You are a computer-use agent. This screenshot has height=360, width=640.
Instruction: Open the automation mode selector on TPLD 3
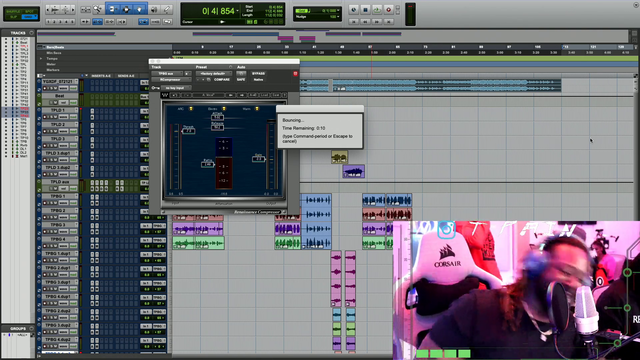73,146
